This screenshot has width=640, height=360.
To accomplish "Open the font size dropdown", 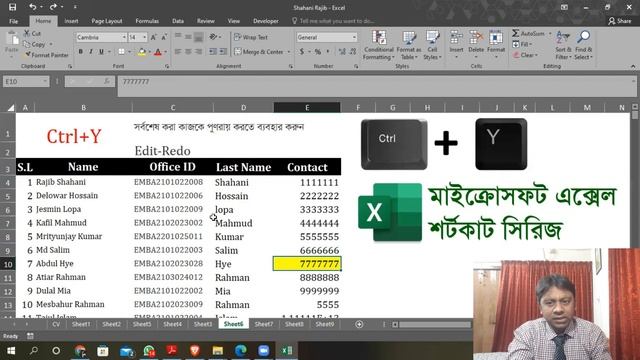I will pyautogui.click(x=144, y=37).
